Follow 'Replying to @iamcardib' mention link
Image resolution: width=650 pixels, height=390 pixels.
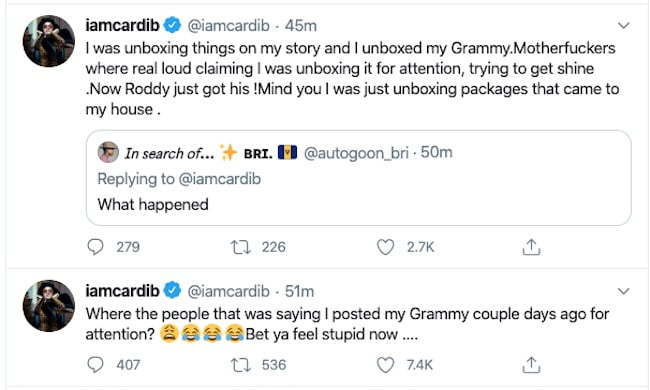[x=220, y=179]
